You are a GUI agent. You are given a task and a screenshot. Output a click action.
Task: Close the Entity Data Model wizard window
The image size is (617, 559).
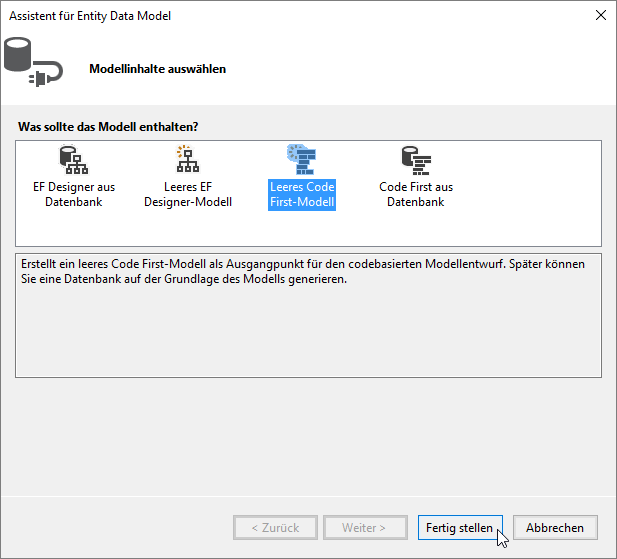point(600,15)
